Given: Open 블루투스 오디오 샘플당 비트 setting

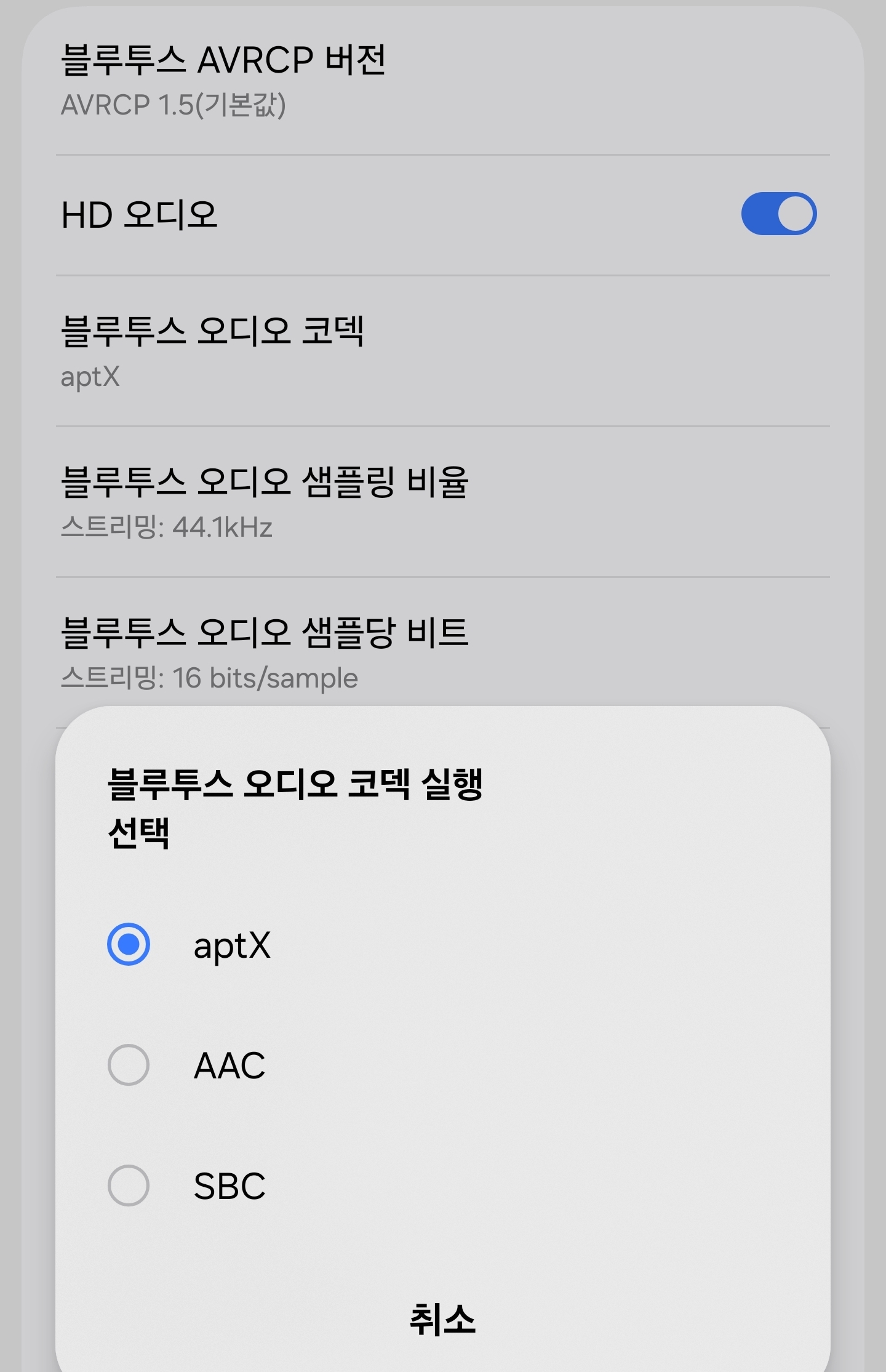Looking at the screenshot, I should coord(265,633).
